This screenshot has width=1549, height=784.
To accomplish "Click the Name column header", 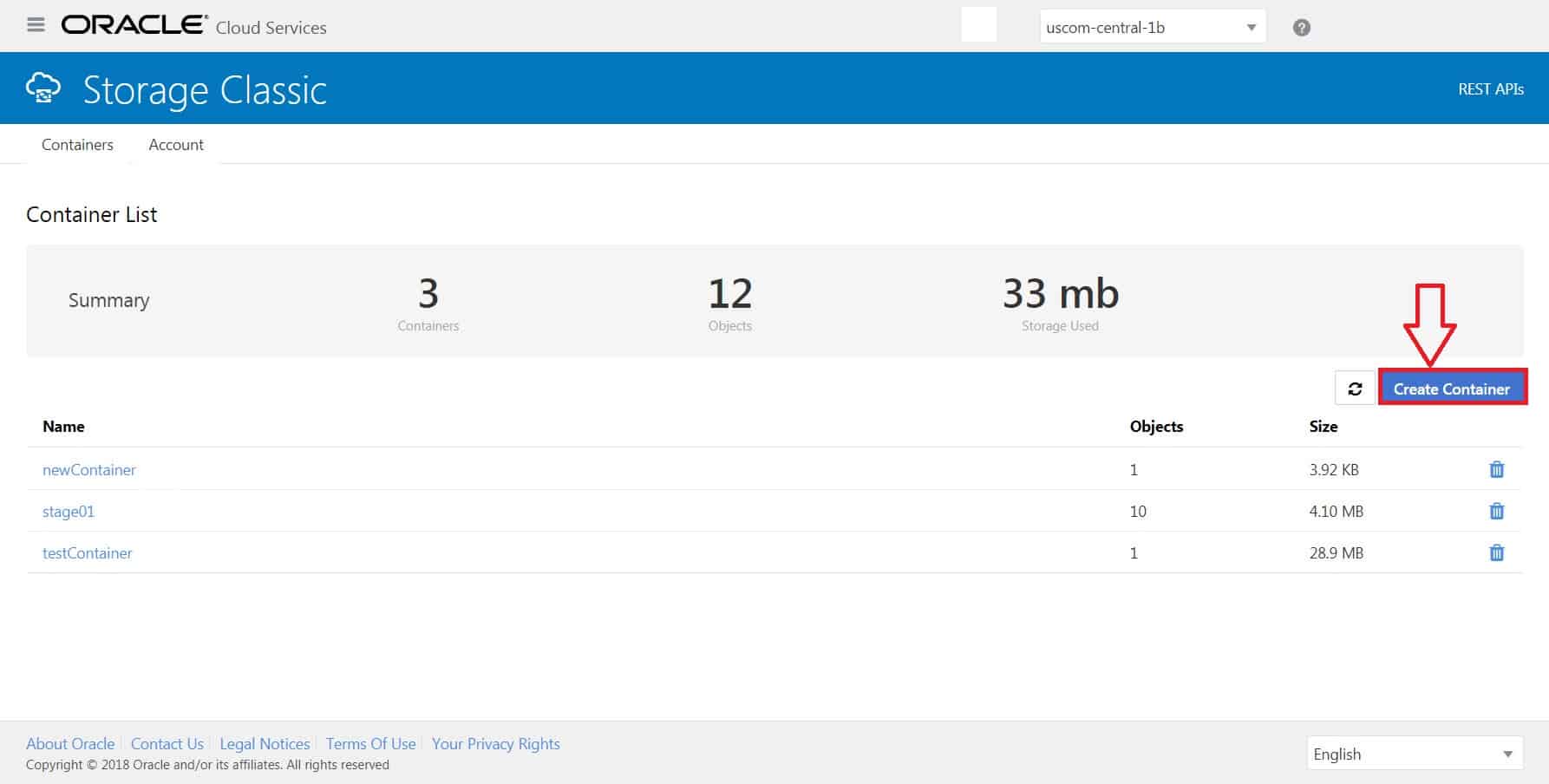I will point(63,426).
